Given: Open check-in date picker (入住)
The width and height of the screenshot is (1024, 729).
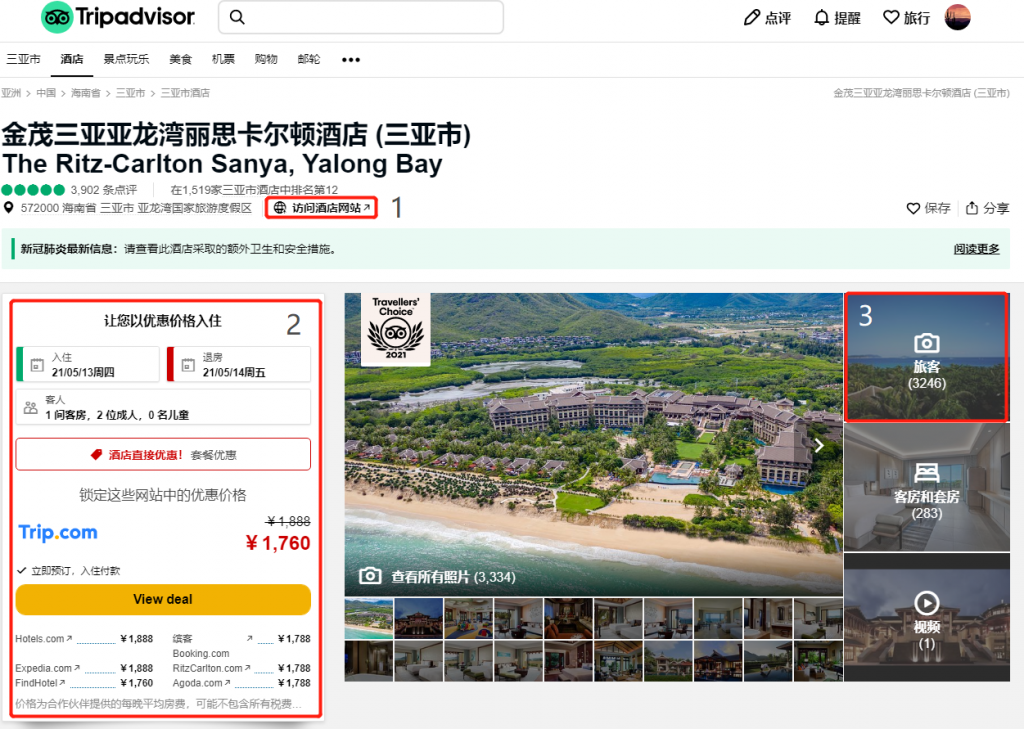Looking at the screenshot, I should (88, 364).
